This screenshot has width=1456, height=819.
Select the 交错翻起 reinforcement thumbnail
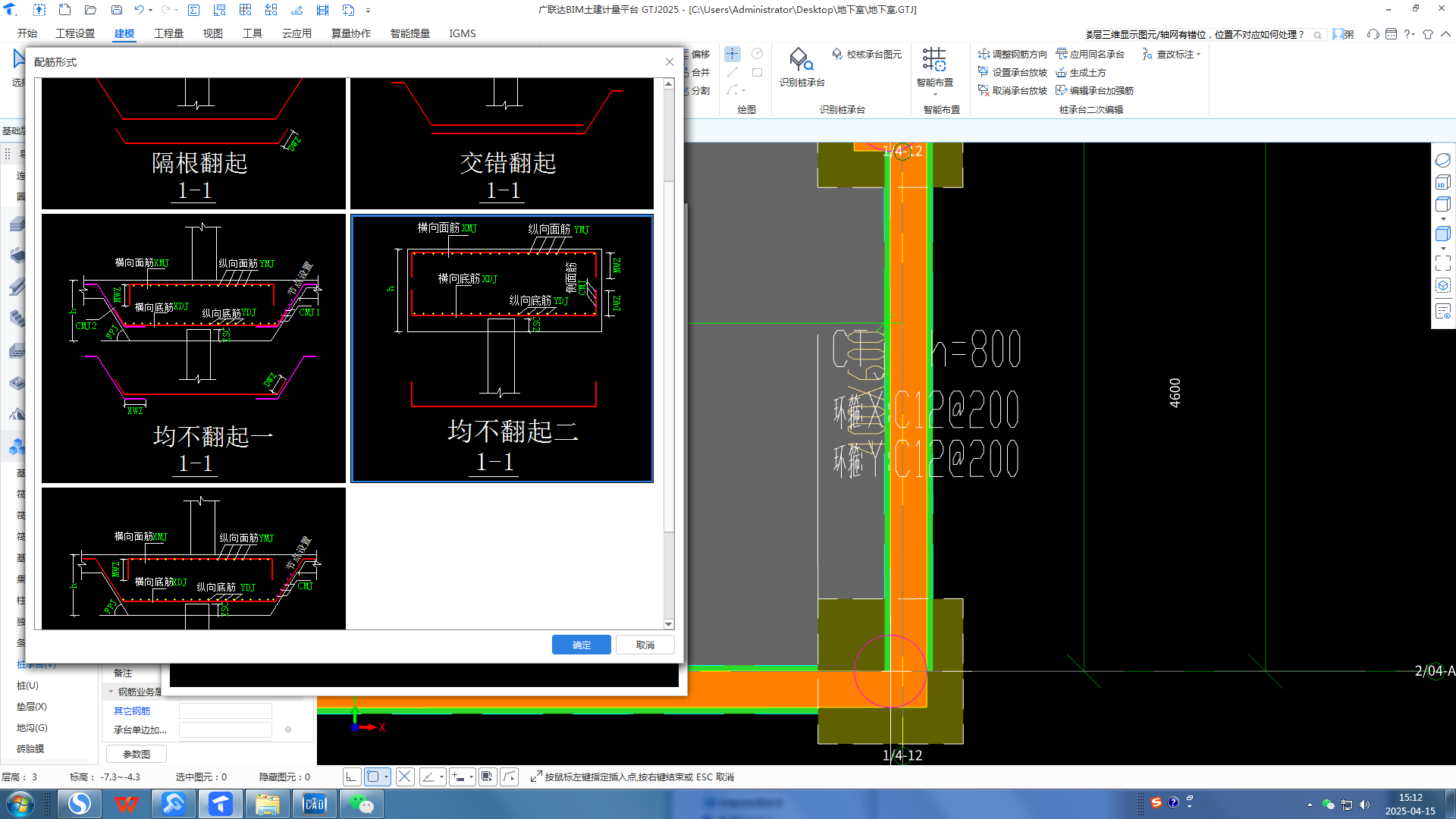point(502,143)
